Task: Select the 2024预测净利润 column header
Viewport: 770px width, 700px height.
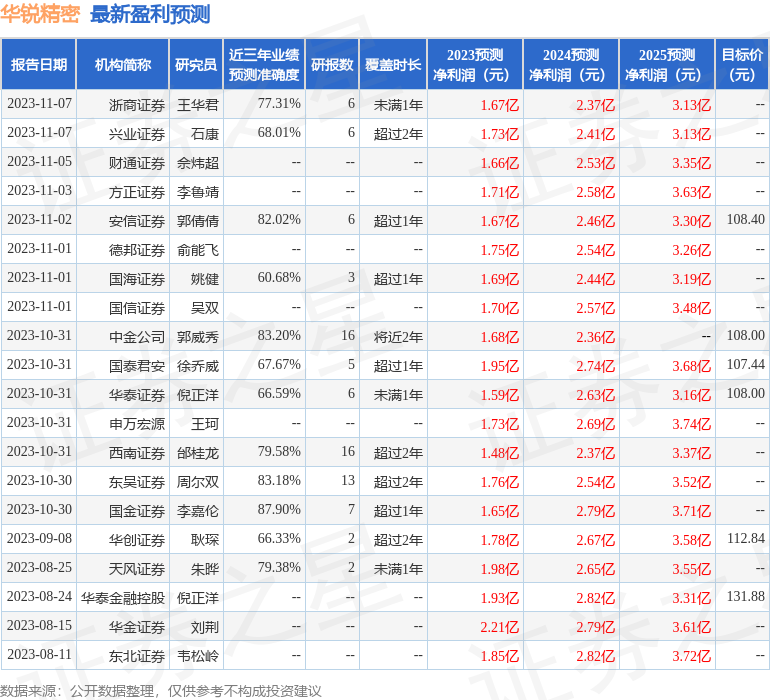Action: 571,64
